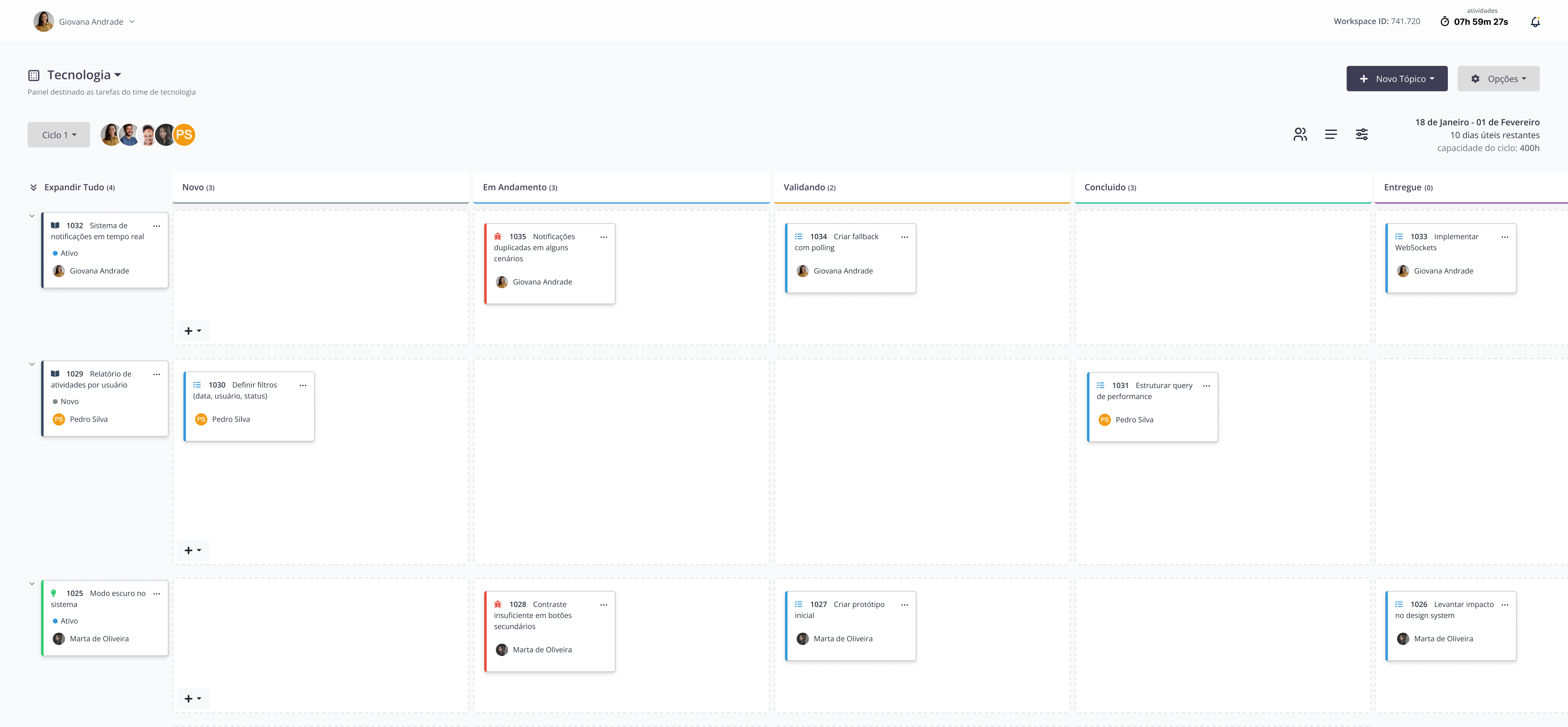Select the Em Andamento column header
The width and height of the screenshot is (1568, 727).
tap(519, 188)
